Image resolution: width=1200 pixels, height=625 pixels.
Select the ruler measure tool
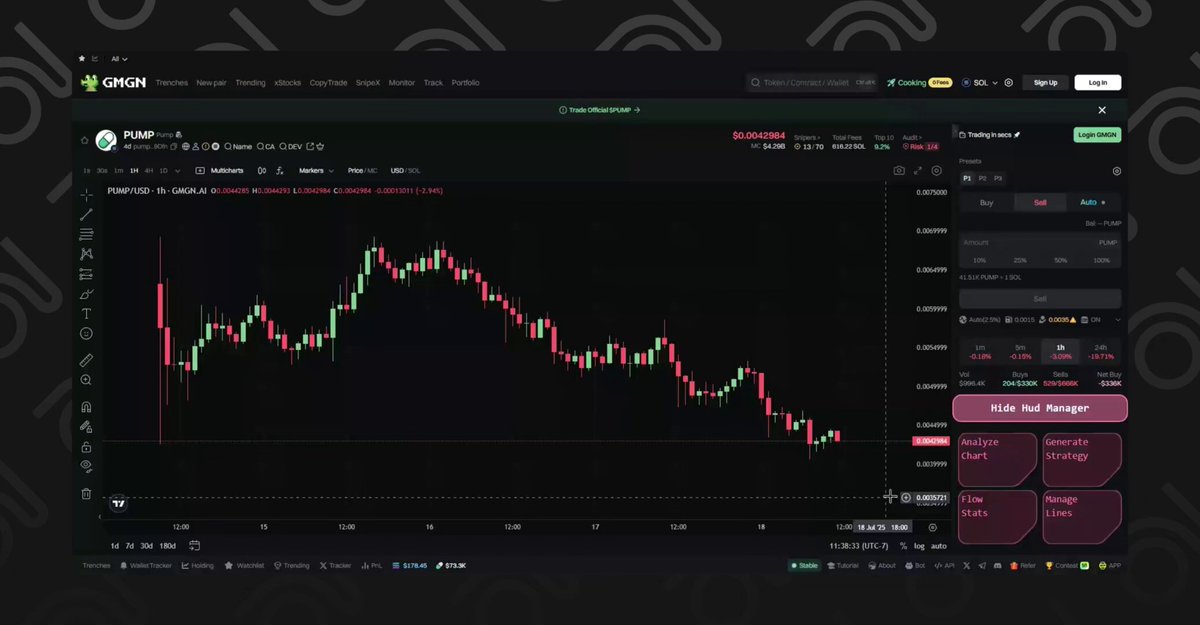pyautogui.click(x=86, y=360)
